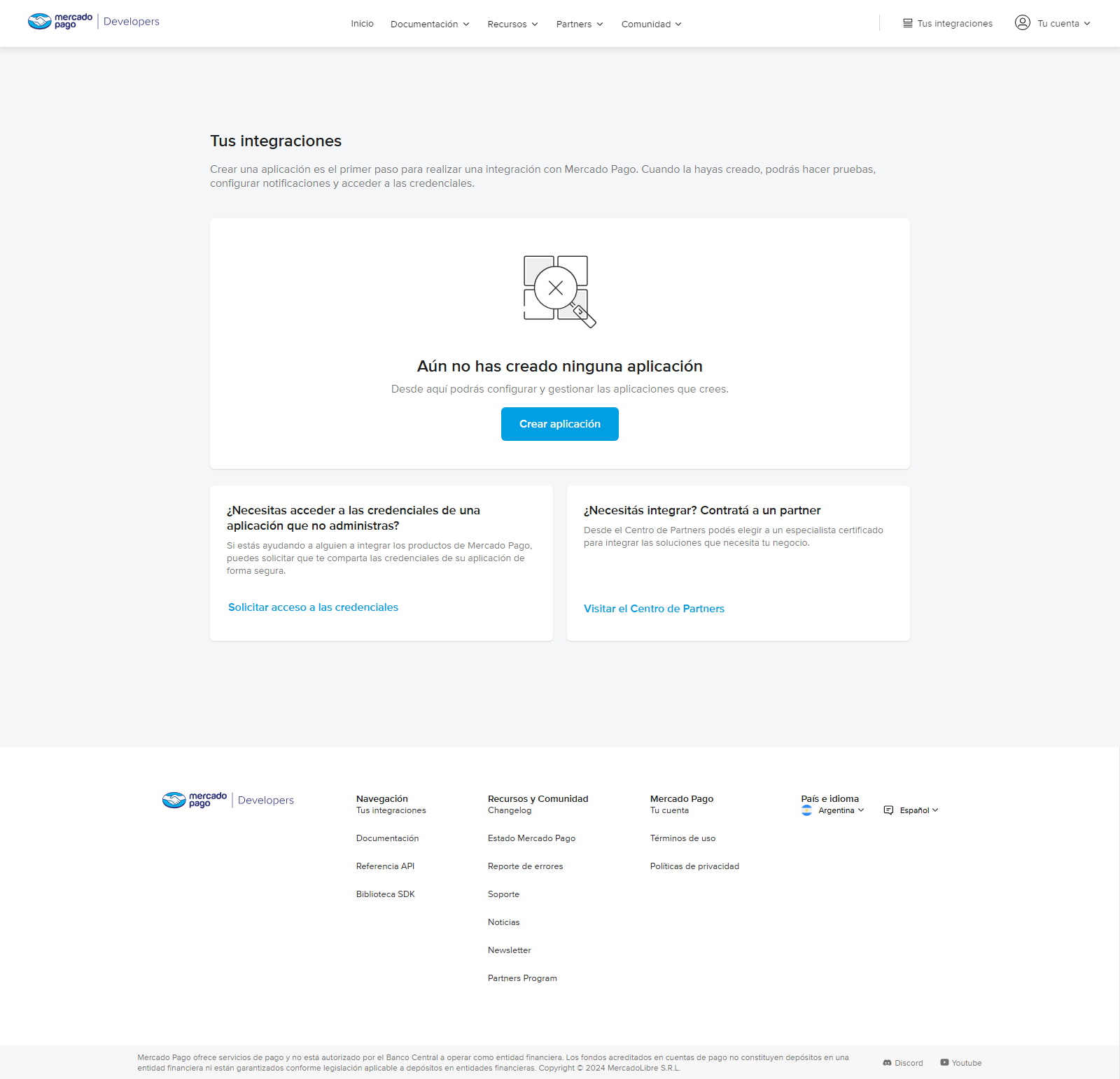This screenshot has height=1079, width=1120.
Task: Open Referencia API footer link
Action: [385, 866]
